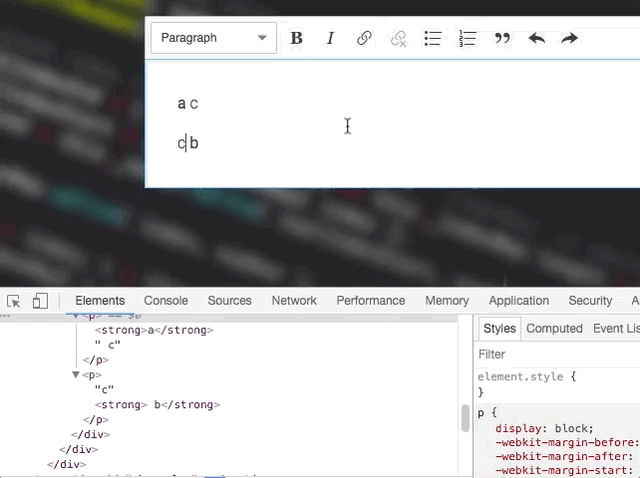
Task: Select the " c" text node
Action: pos(108,345)
